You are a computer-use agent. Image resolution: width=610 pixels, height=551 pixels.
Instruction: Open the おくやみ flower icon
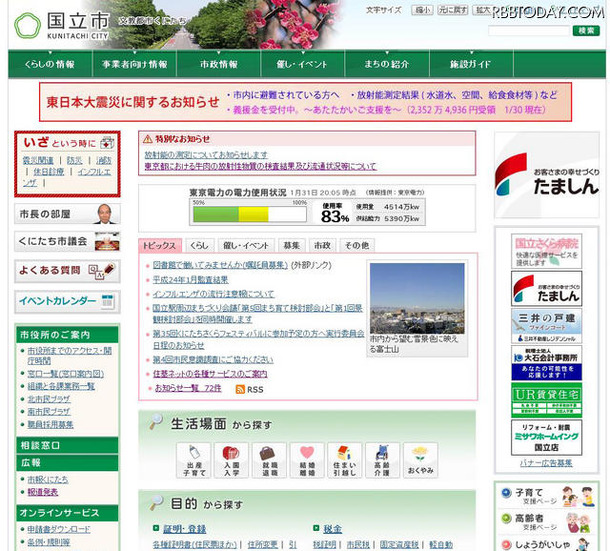click(421, 460)
